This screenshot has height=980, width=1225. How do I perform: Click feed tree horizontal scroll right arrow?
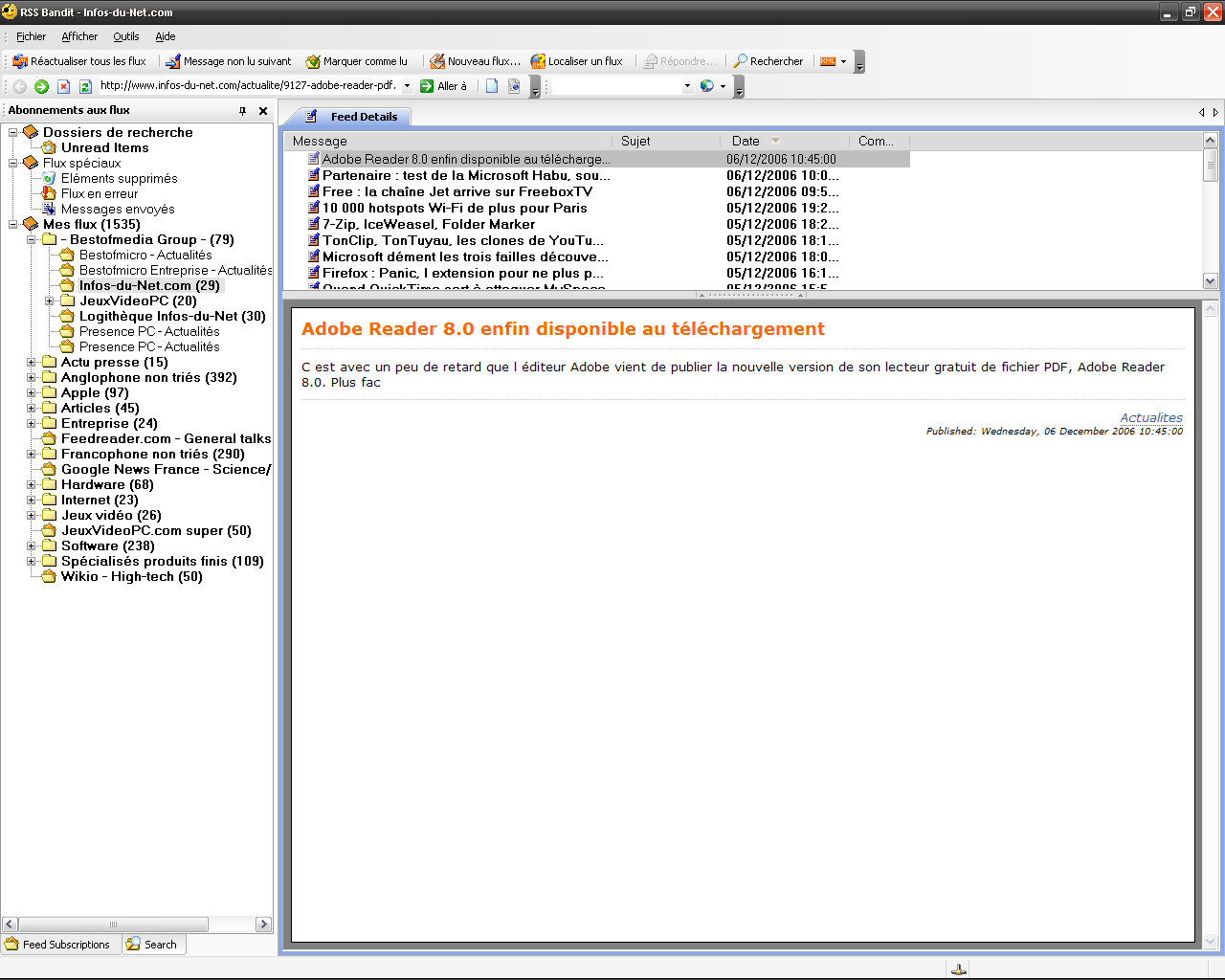264,924
